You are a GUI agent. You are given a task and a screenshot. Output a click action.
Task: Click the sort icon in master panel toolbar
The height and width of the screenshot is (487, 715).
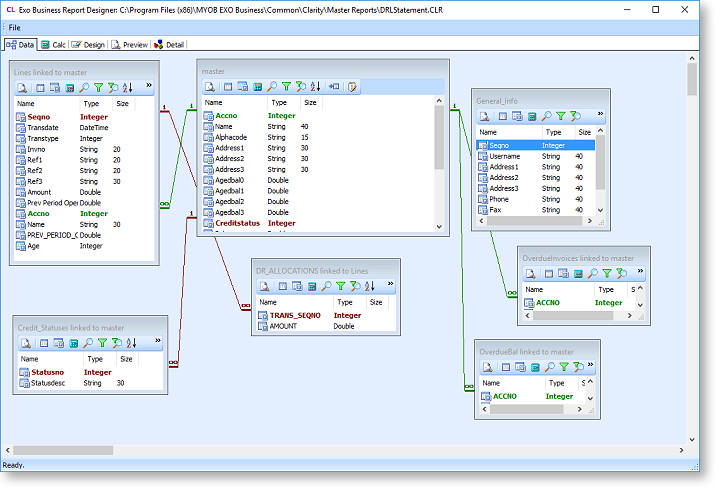tap(316, 87)
